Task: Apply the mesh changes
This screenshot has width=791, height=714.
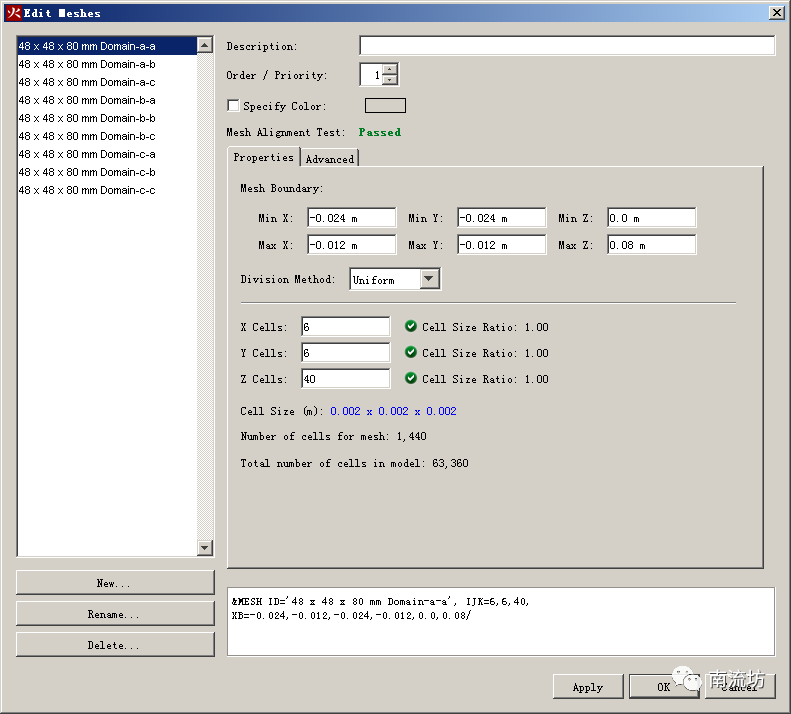Action: (x=587, y=687)
